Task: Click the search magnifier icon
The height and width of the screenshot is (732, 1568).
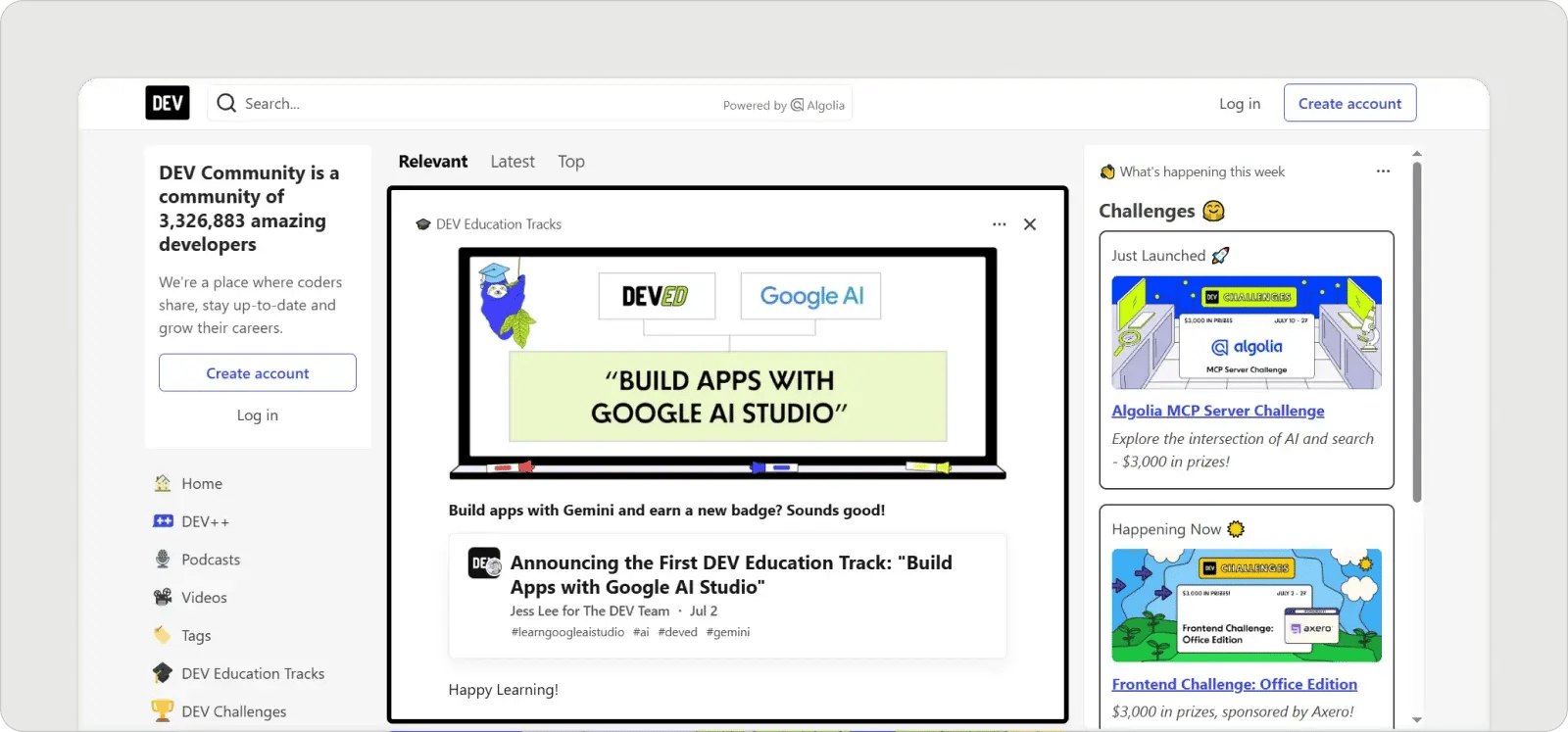Action: click(226, 103)
